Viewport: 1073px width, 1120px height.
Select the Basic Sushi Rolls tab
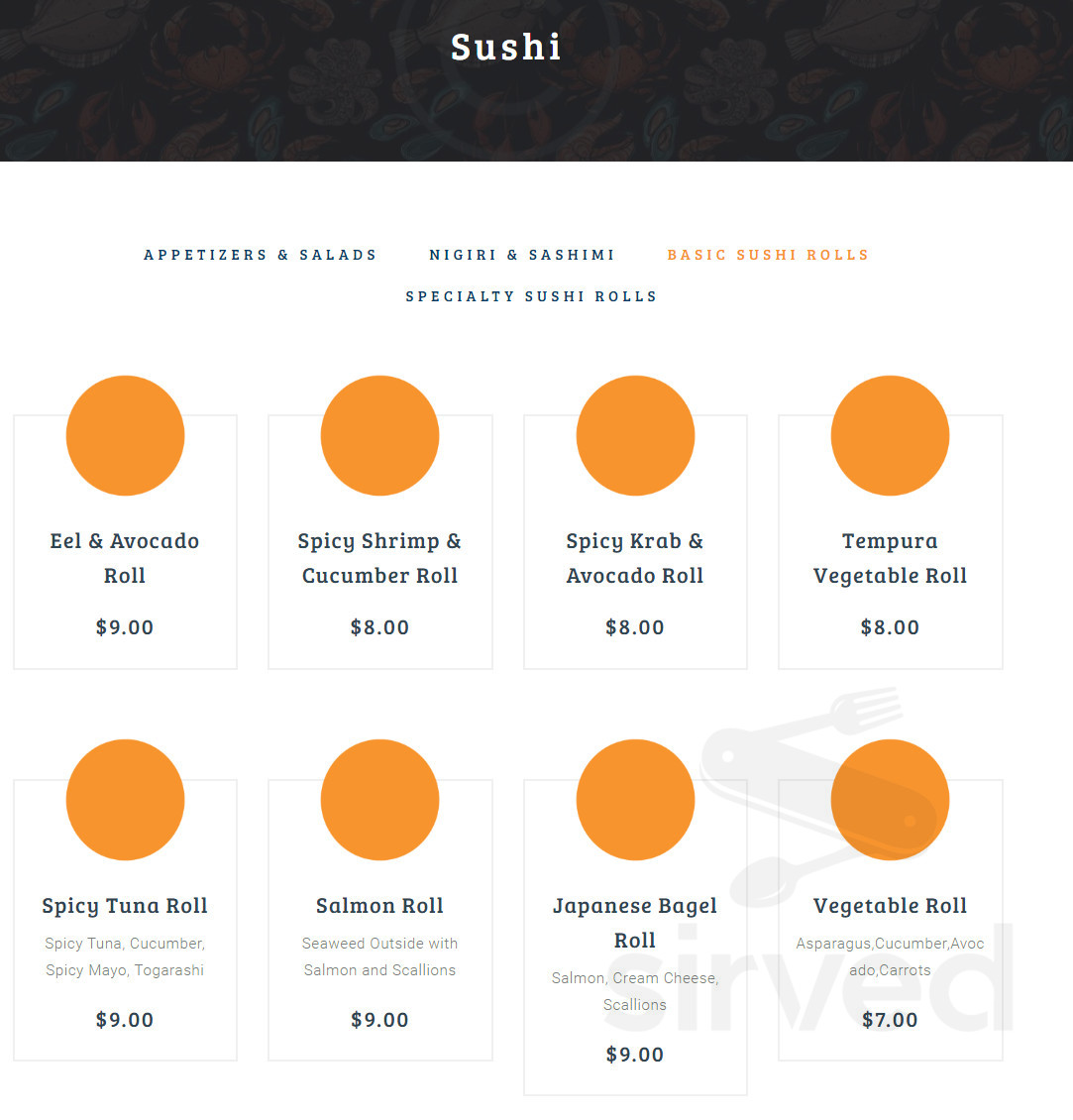pos(768,255)
